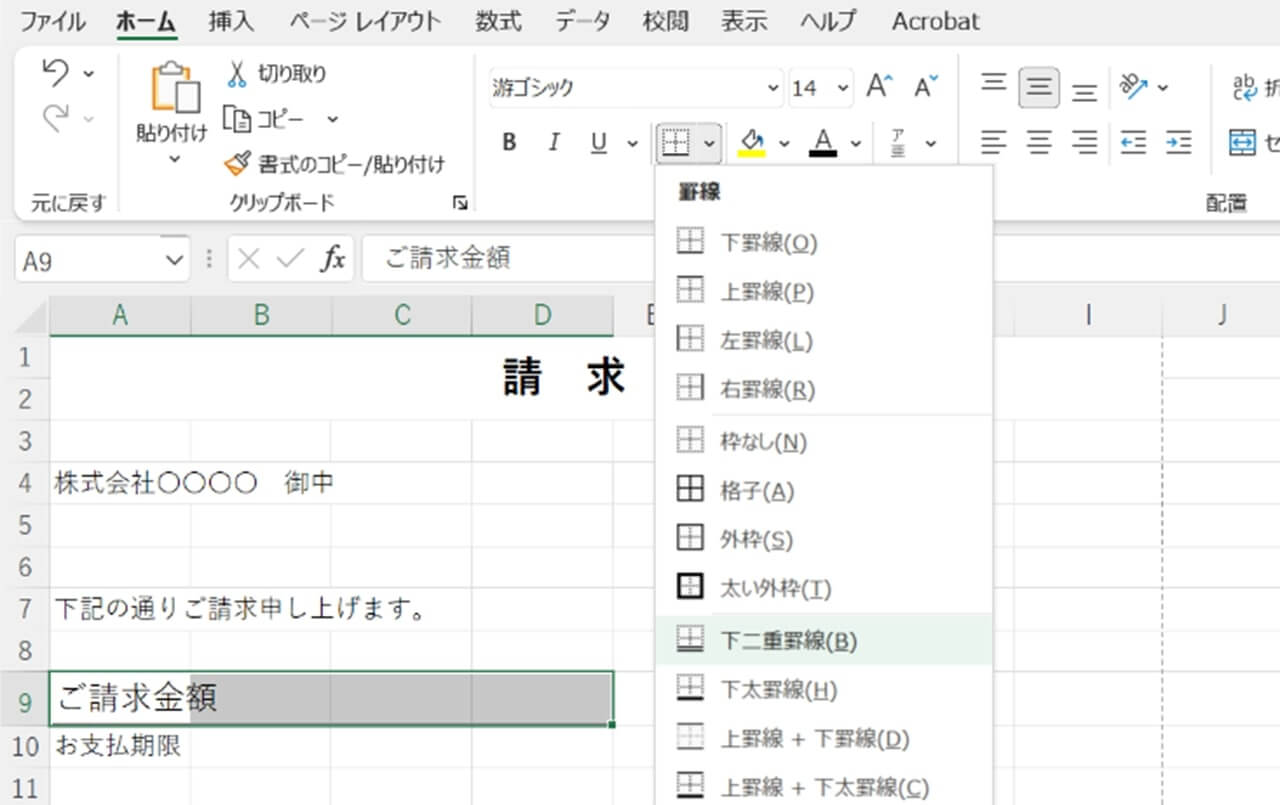Click 書式のコピー/貼り付け format painter

[335, 163]
